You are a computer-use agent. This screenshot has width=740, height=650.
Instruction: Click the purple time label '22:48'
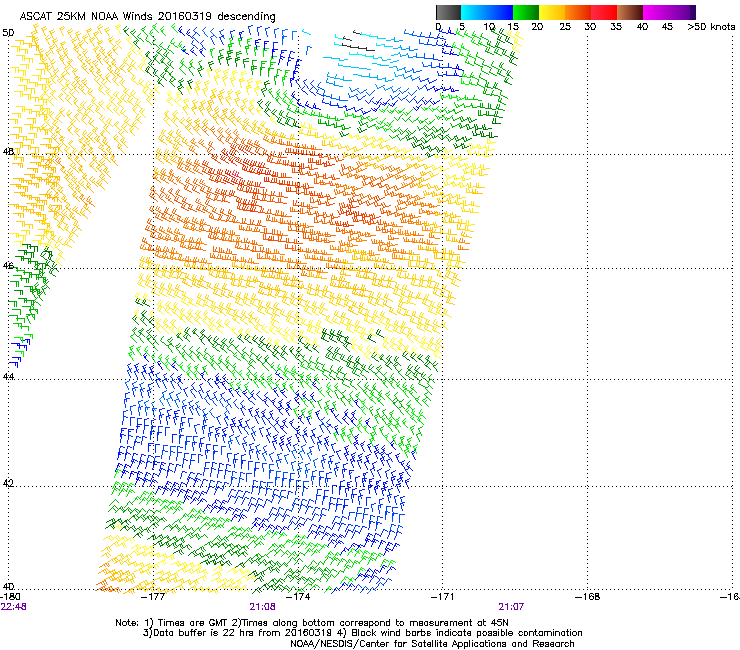(14, 607)
